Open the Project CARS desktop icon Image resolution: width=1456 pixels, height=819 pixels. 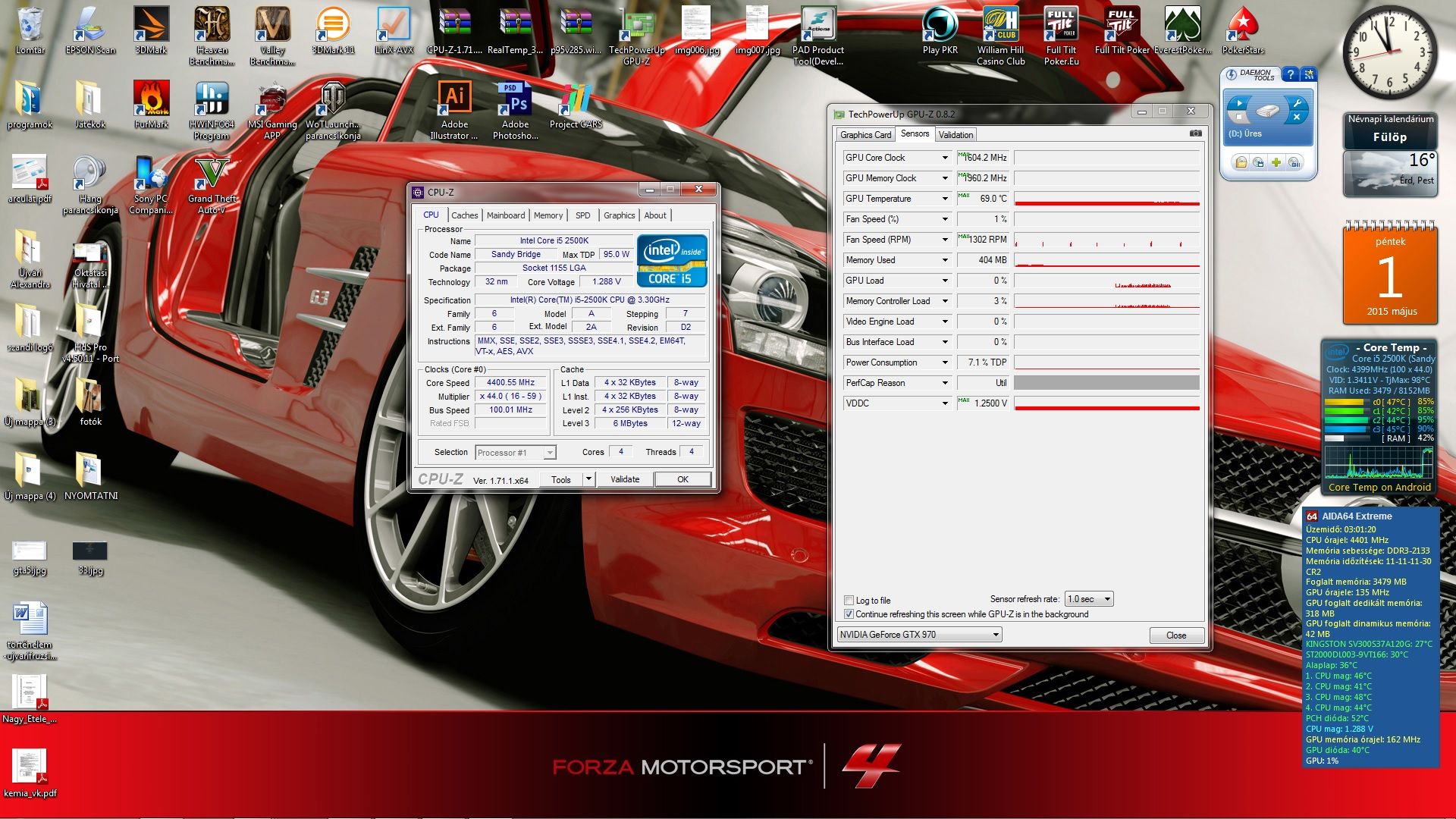[x=576, y=105]
